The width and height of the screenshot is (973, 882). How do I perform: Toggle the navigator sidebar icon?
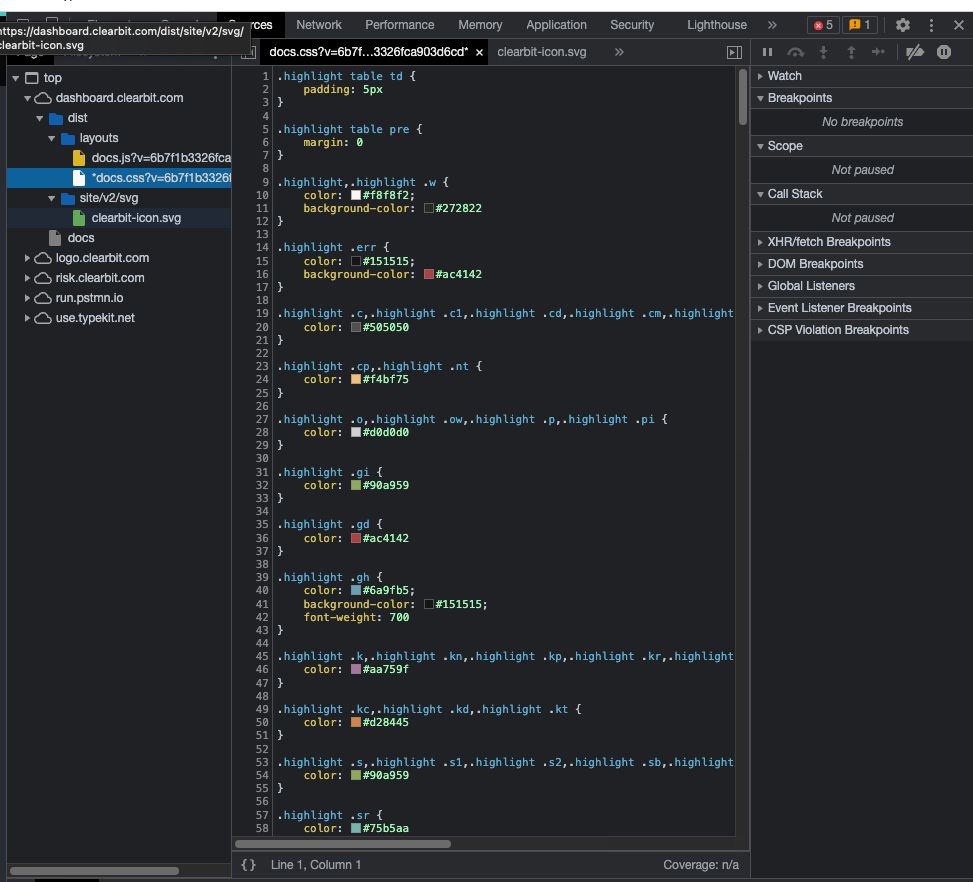click(x=248, y=53)
